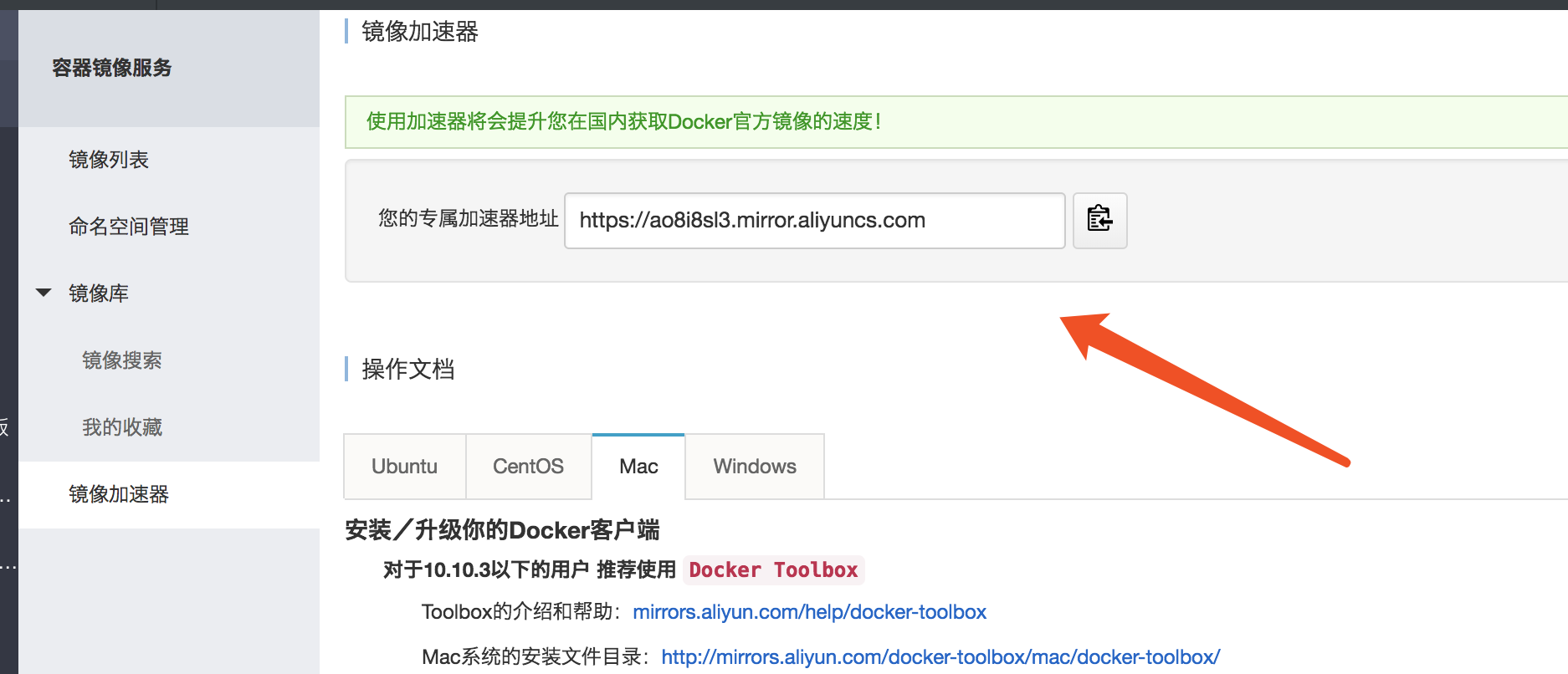The image size is (1568, 674).
Task: Open mirrors.aliyun.com/help/docker-toolbox link
Action: pyautogui.click(x=810, y=612)
